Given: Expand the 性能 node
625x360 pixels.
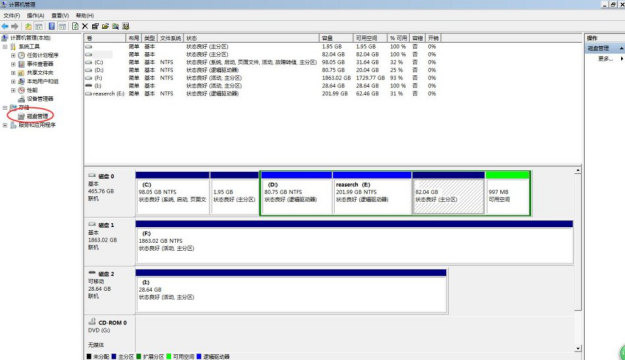Looking at the screenshot, I should point(13,90).
